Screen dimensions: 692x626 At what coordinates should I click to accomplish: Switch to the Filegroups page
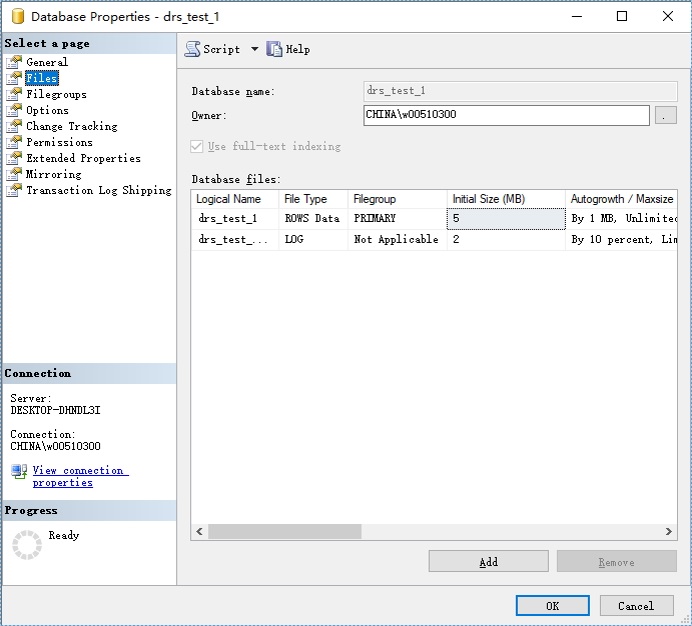tap(56, 94)
